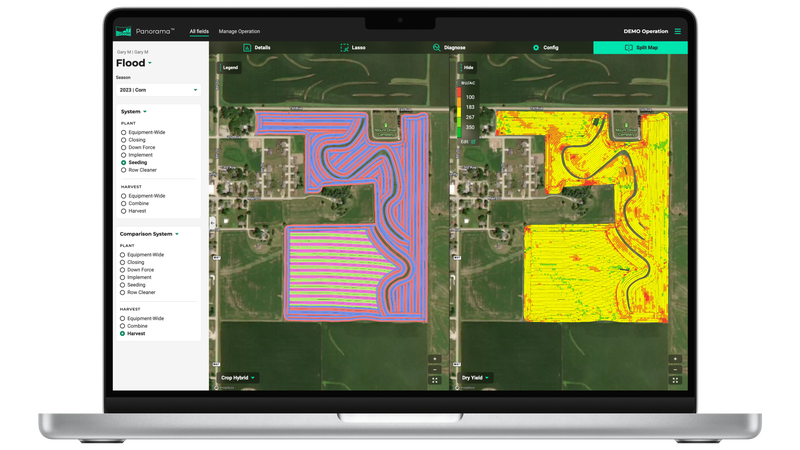Click the red color band in yield legend
800x450 pixels.
[x=459, y=93]
